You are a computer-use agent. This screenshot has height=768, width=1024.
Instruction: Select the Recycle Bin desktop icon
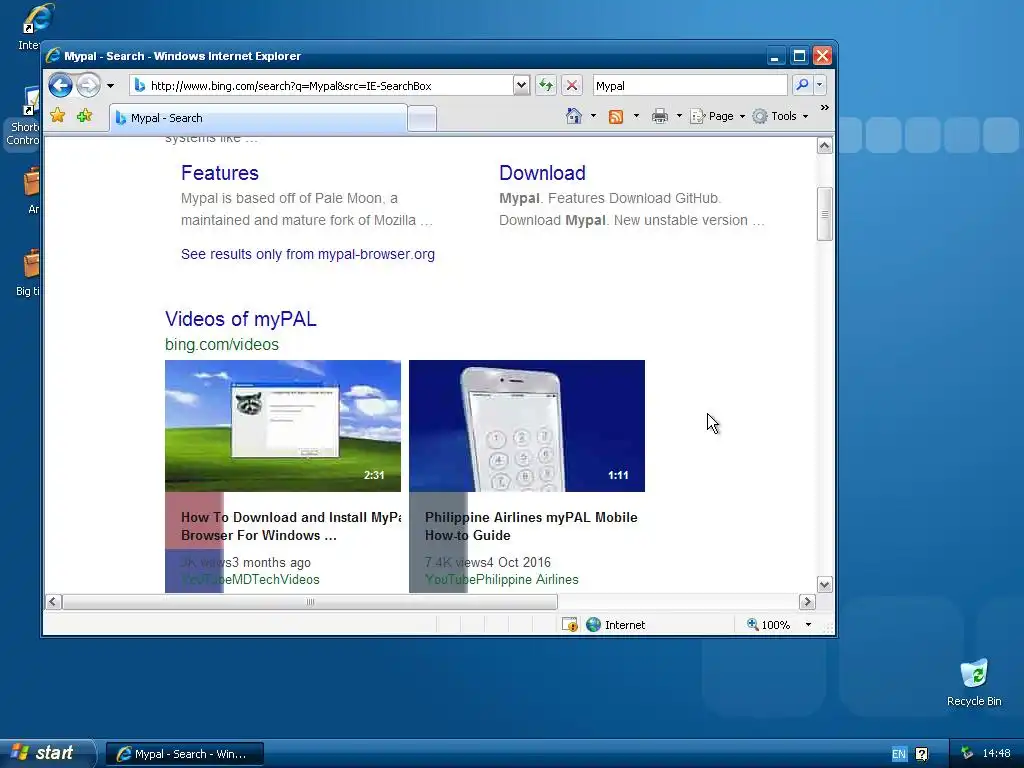[x=974, y=683]
